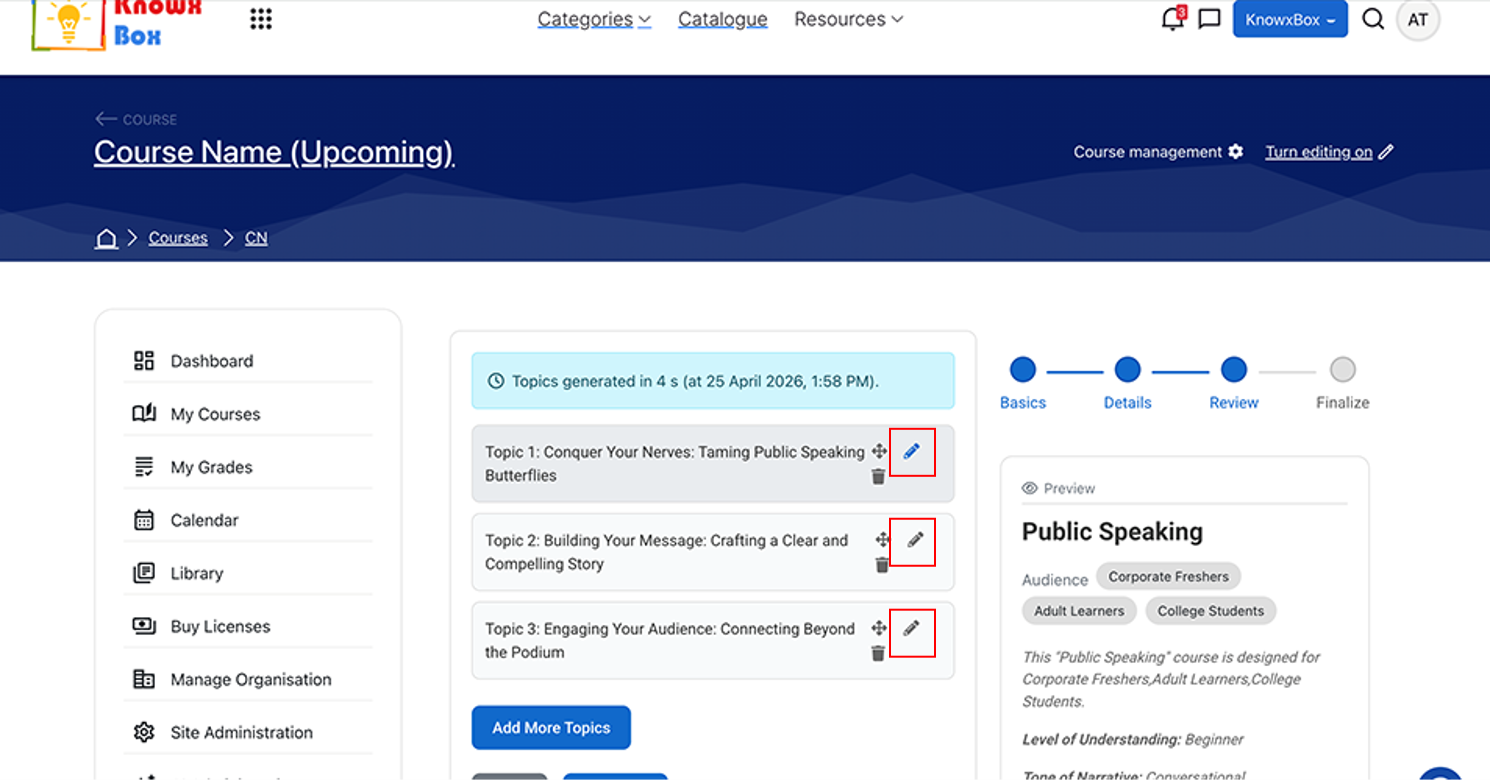The height and width of the screenshot is (780, 1490).
Task: Go to the Review progress step
Action: (1234, 384)
